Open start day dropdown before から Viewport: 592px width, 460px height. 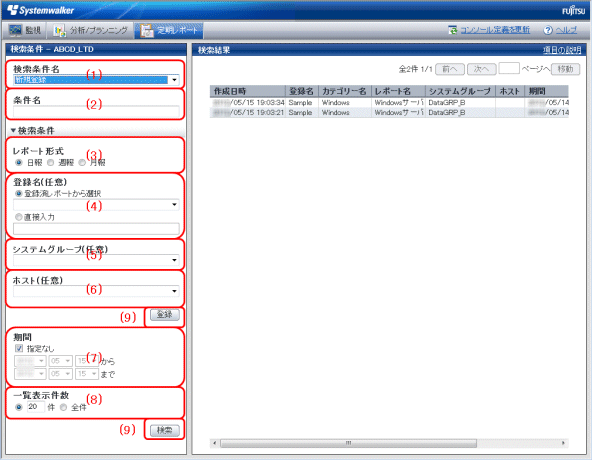click(x=87, y=361)
